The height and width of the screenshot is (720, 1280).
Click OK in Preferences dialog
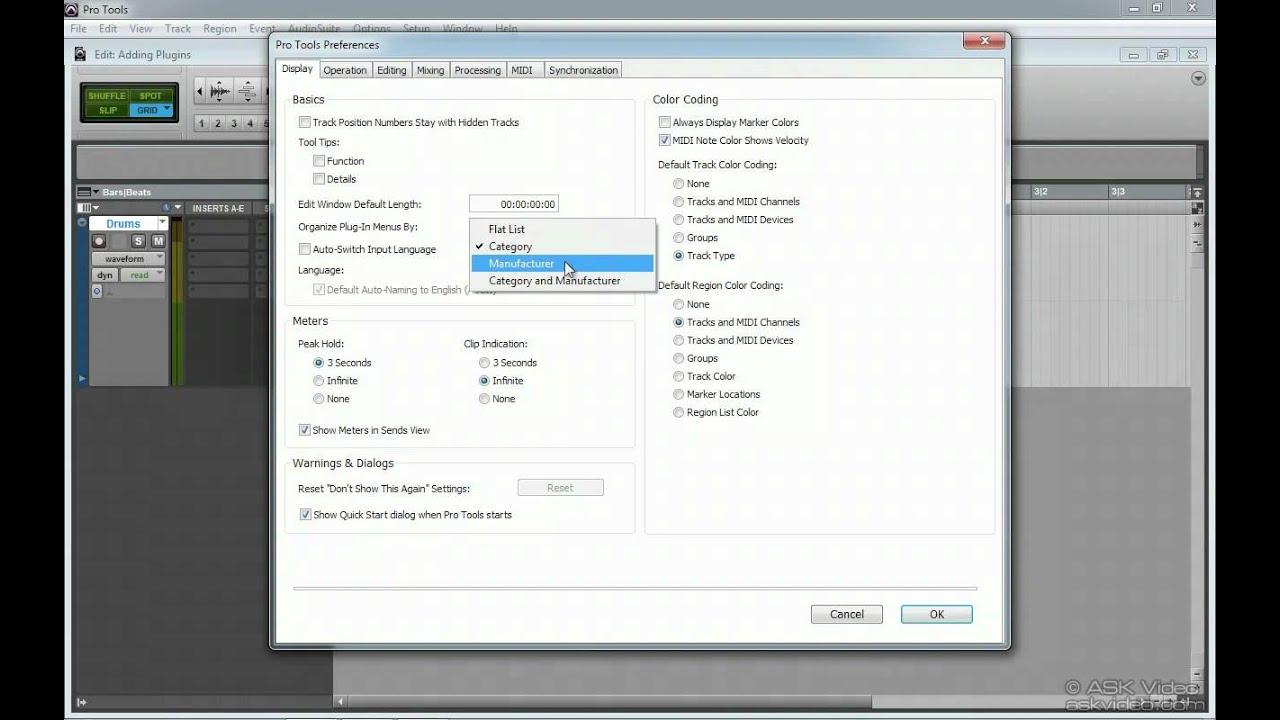coord(937,614)
